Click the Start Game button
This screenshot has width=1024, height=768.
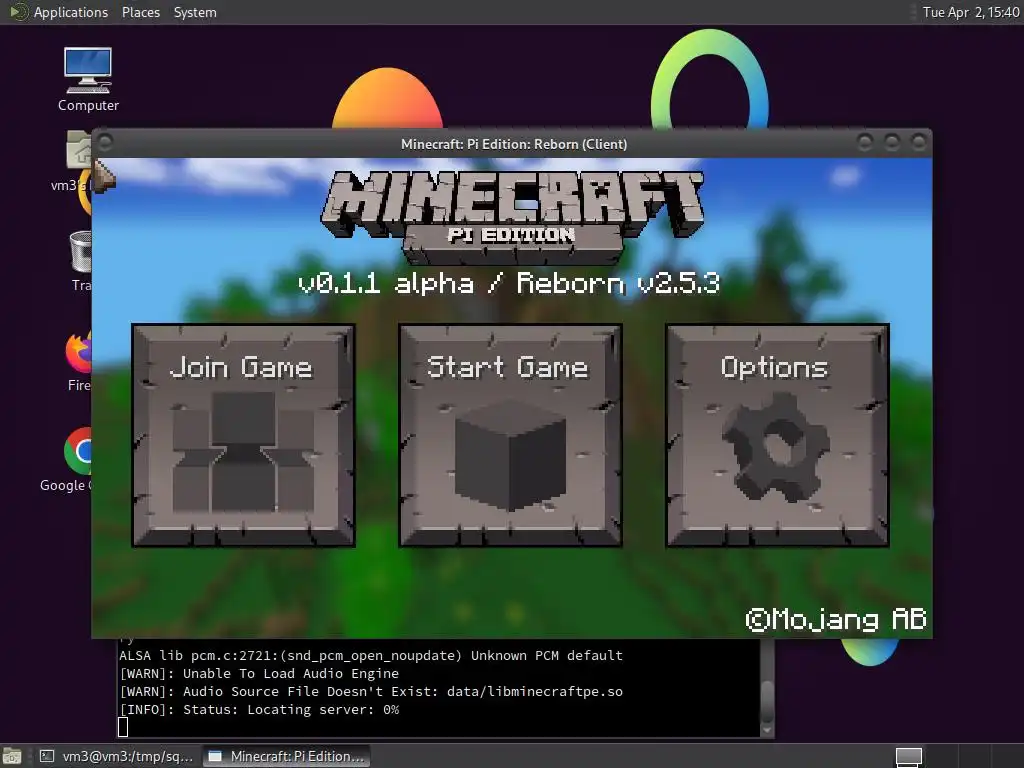pyautogui.click(x=510, y=435)
